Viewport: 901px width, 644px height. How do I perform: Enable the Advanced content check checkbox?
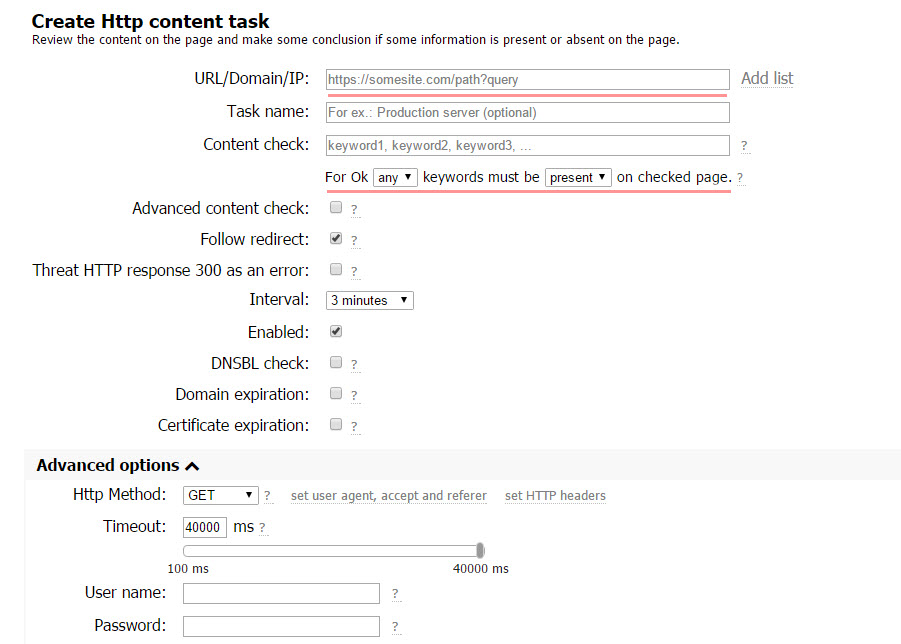336,207
